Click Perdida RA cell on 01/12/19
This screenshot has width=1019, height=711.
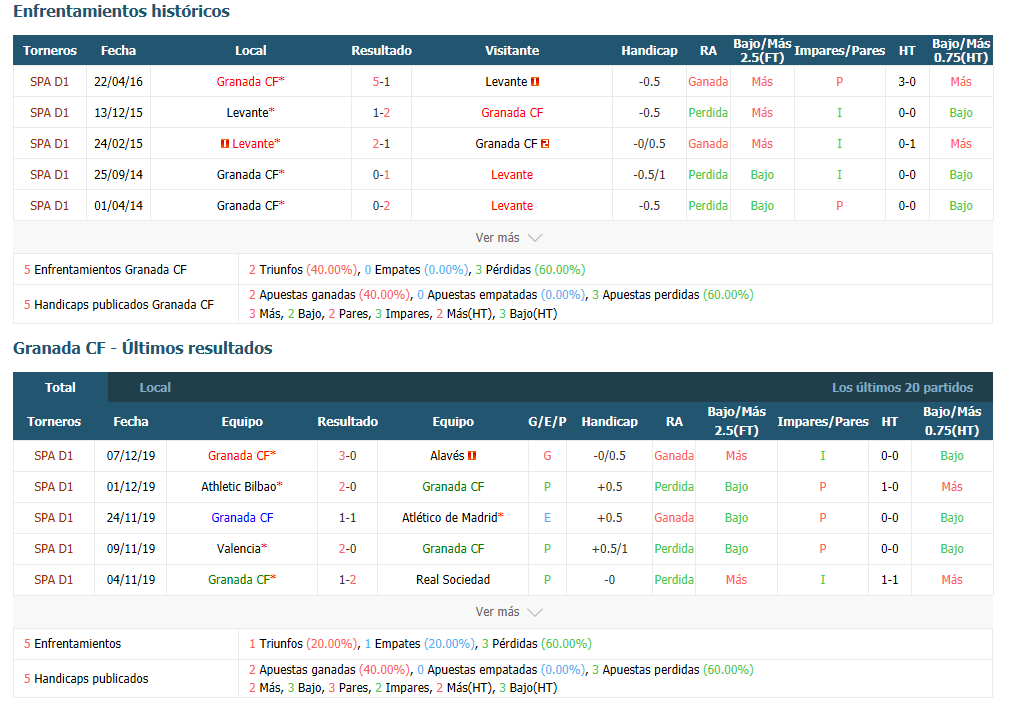(x=674, y=487)
